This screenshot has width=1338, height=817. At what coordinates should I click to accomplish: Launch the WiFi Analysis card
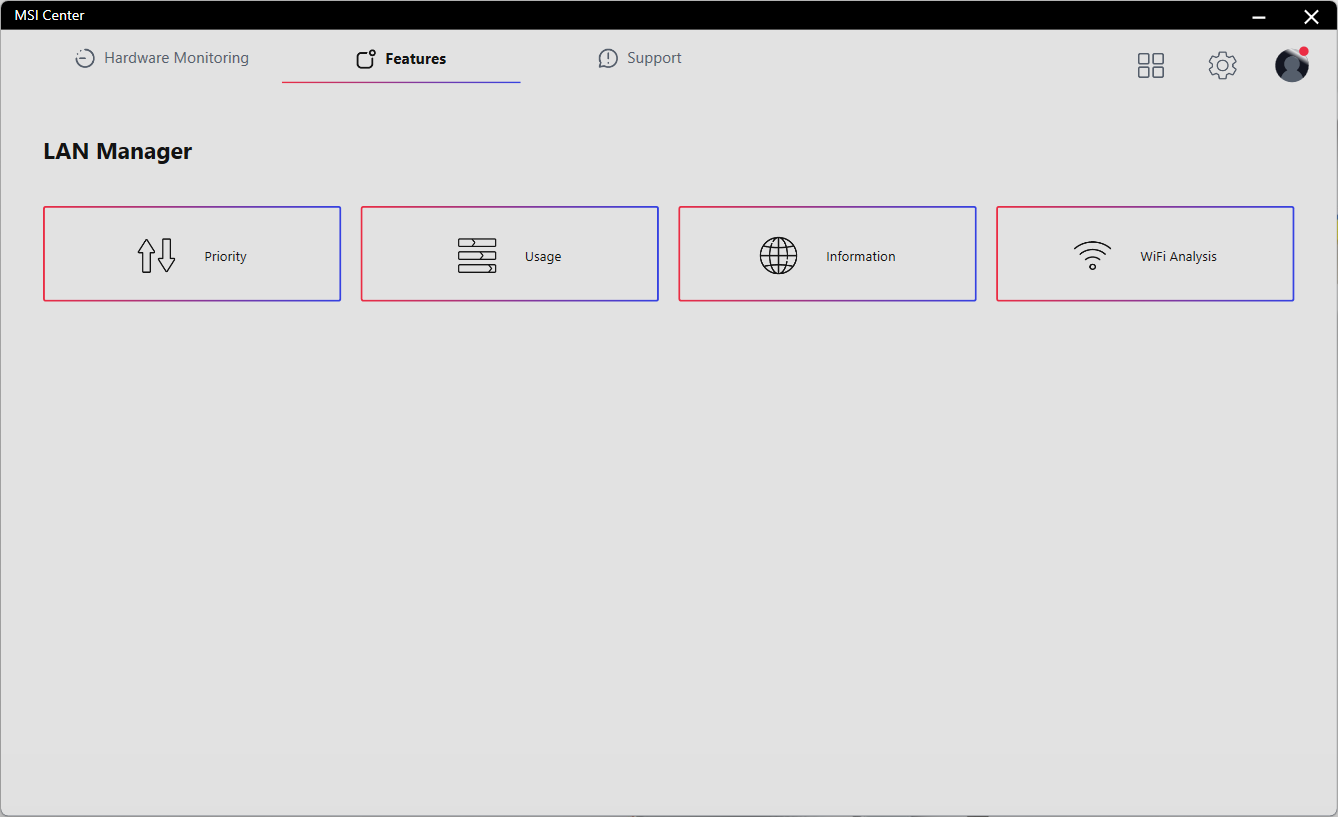(1145, 254)
